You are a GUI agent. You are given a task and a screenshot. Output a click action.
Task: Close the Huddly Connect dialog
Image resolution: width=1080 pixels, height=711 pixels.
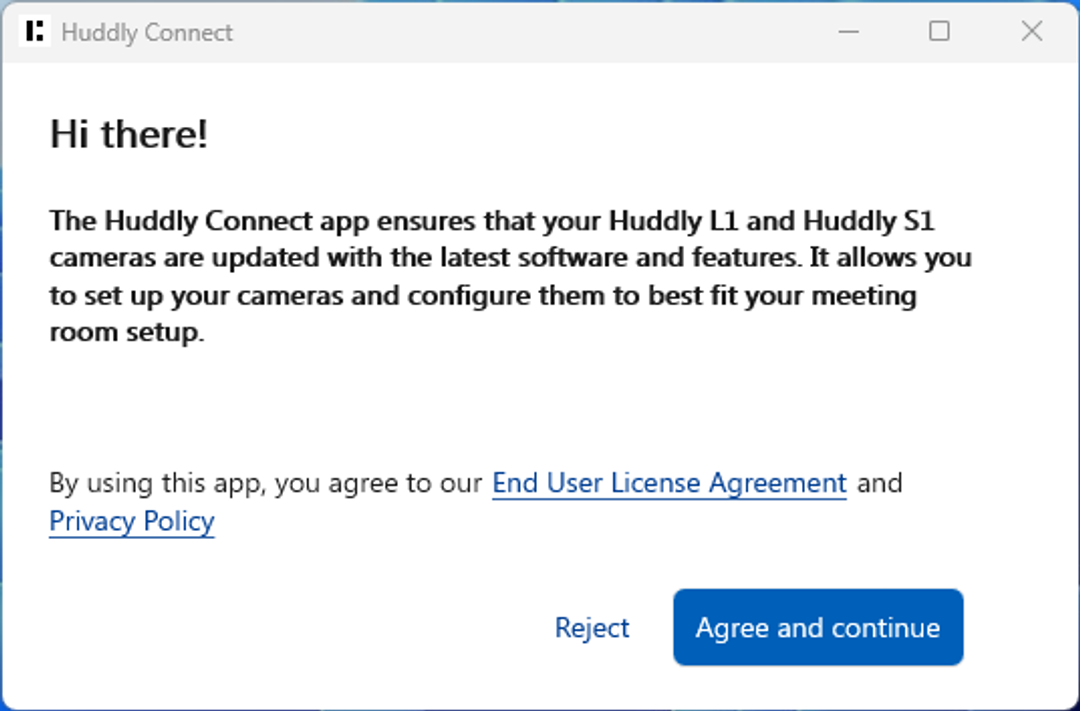point(1032,32)
